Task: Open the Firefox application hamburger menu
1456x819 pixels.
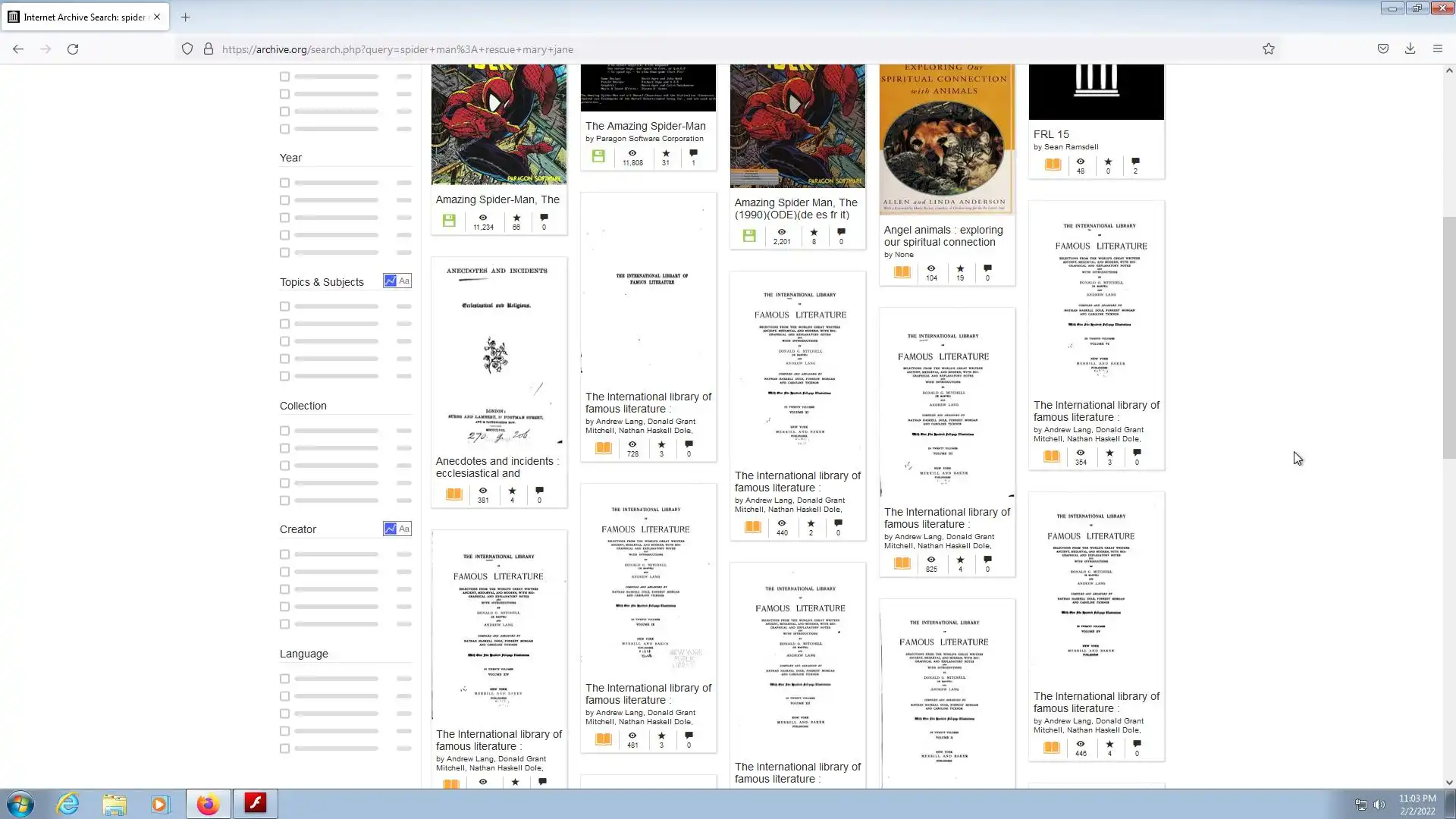Action: (x=1437, y=49)
